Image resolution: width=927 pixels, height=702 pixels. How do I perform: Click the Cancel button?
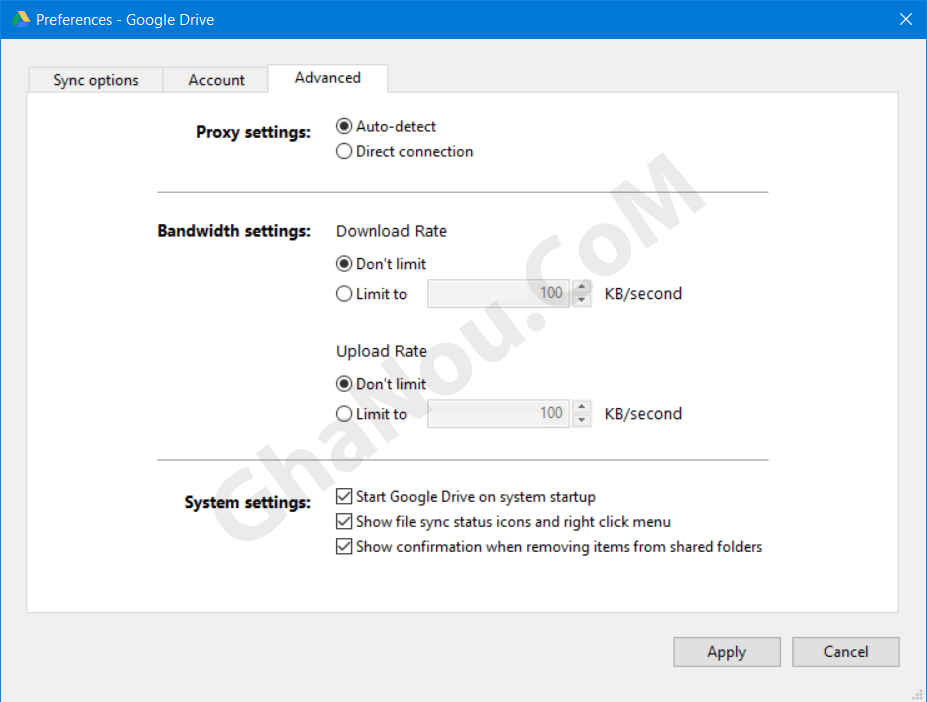(845, 652)
